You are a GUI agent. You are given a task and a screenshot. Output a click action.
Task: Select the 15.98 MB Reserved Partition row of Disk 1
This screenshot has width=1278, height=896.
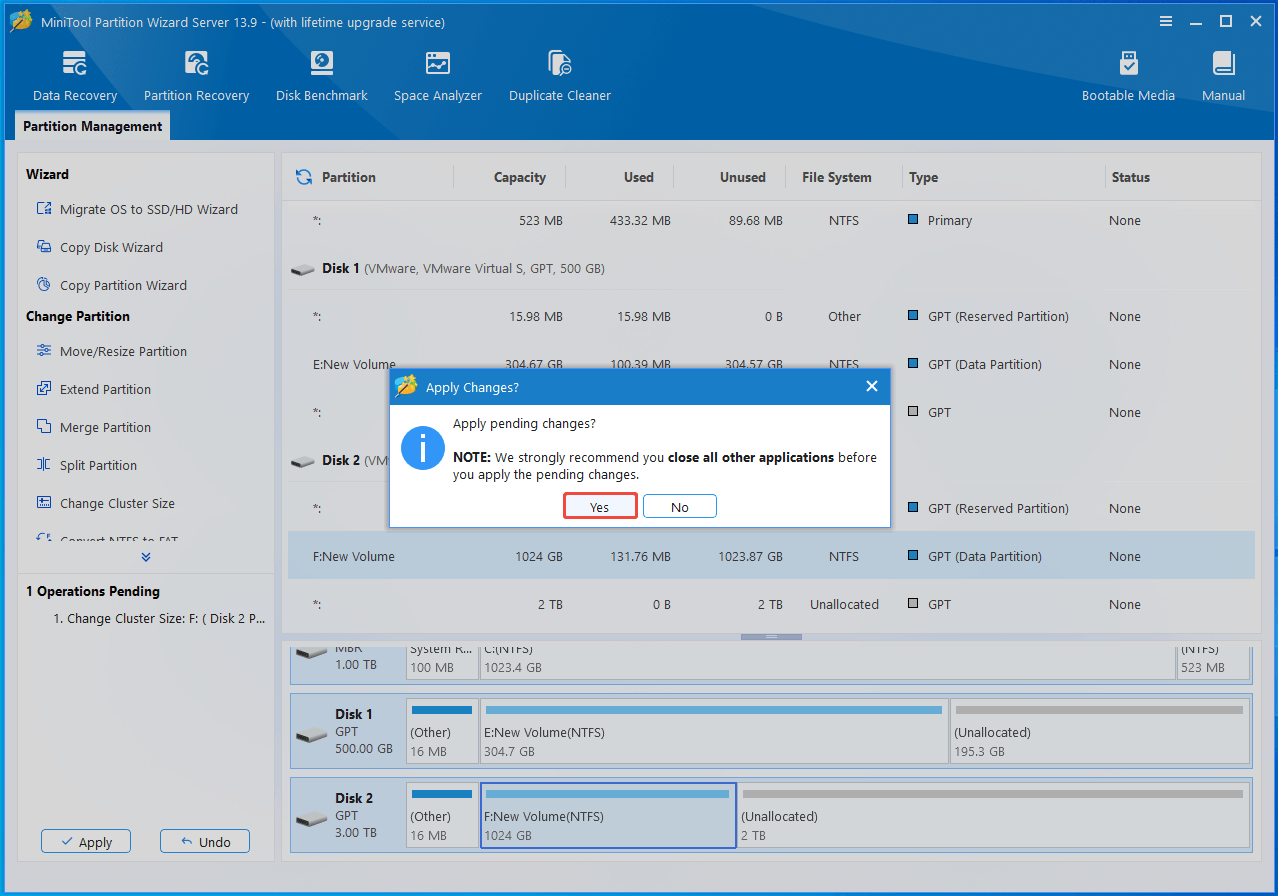coord(771,316)
